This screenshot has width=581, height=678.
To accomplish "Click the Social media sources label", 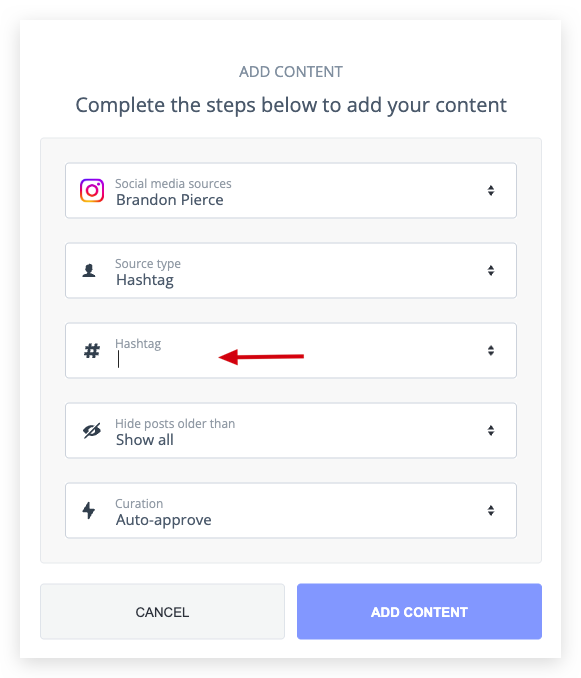I will tap(173, 184).
